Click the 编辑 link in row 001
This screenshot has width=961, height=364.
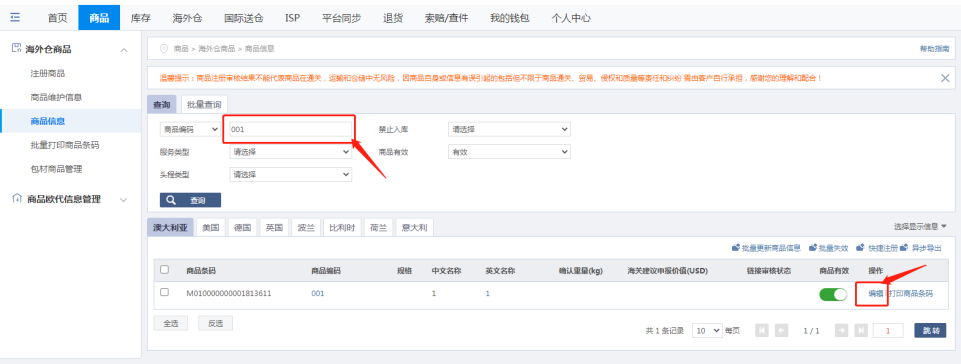click(x=876, y=294)
